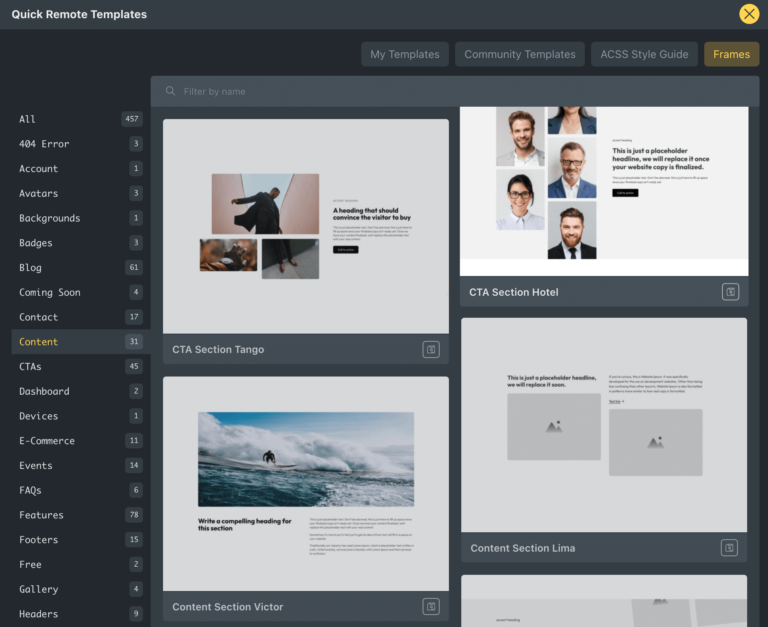Click the Content Section Victor title

pos(228,606)
